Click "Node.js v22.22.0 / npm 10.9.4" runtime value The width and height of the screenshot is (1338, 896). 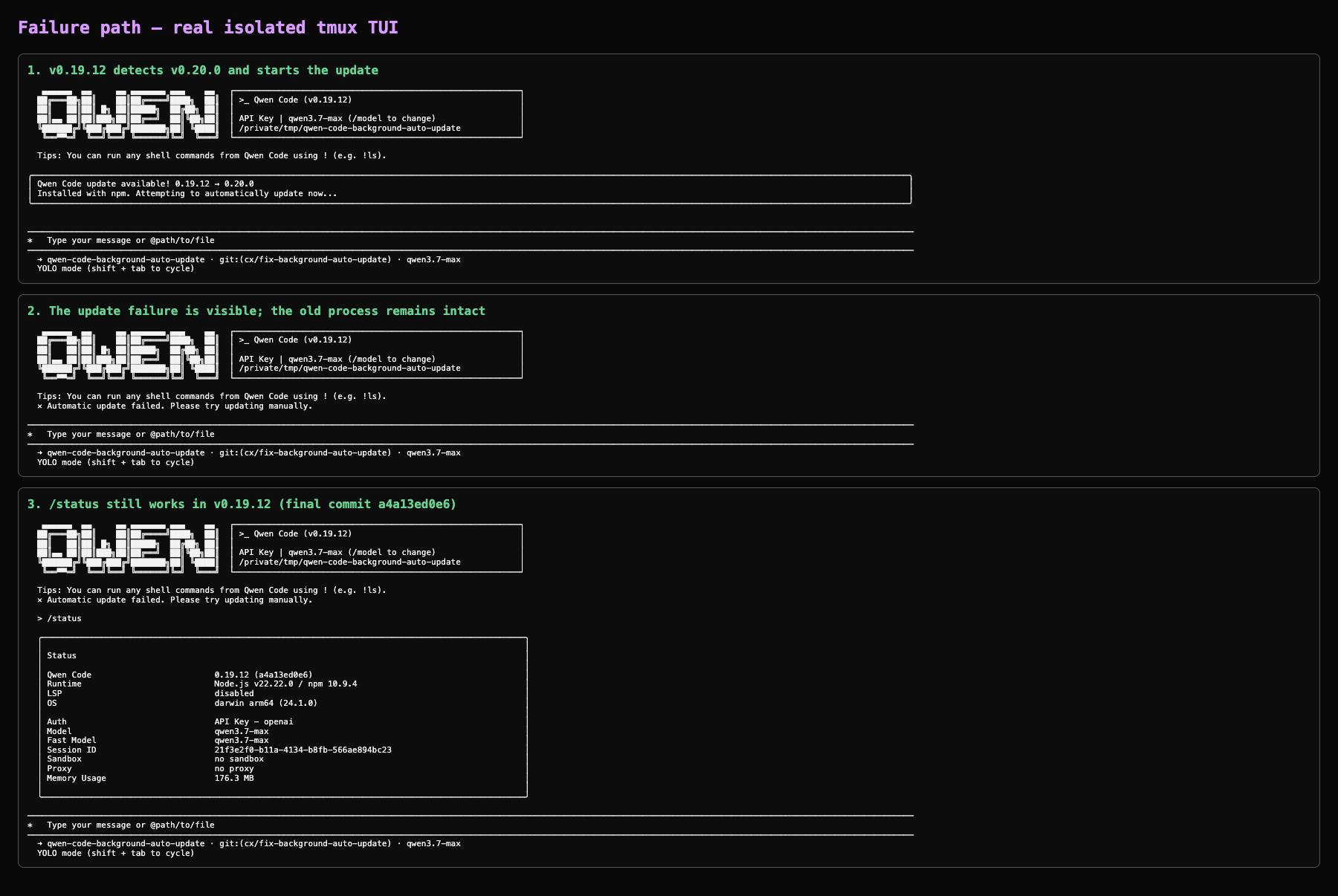pos(285,684)
